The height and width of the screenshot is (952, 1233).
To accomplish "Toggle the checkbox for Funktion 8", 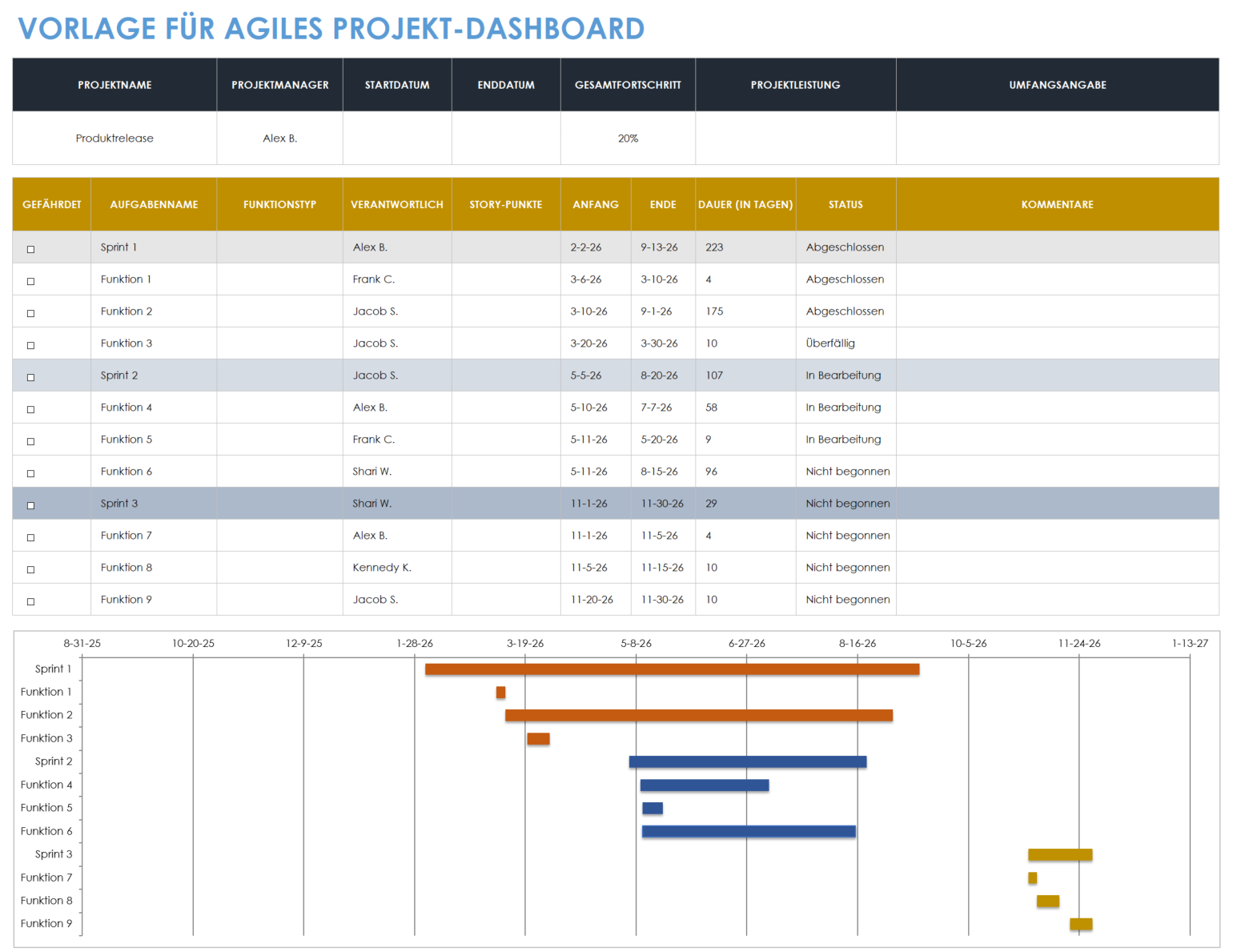I will coord(31,569).
